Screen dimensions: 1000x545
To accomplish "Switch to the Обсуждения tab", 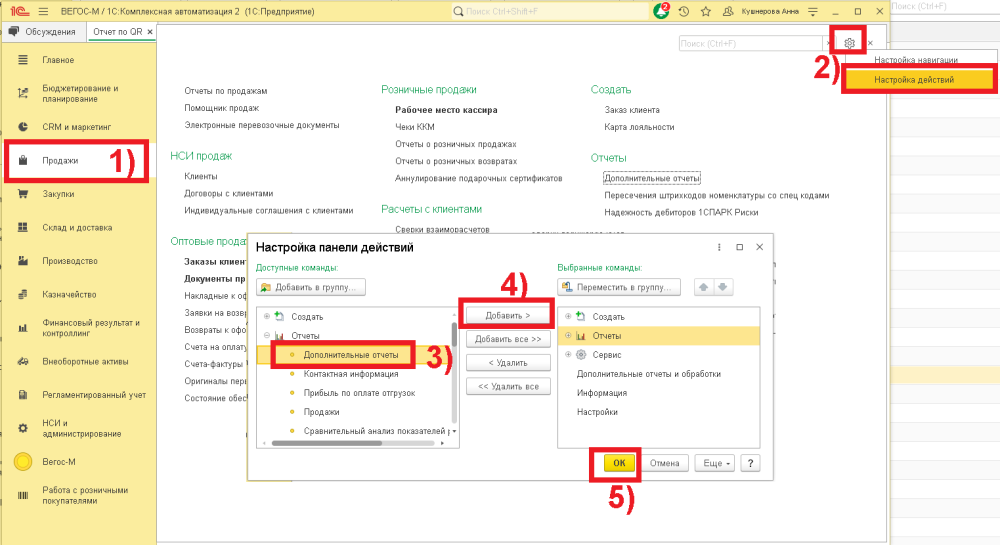I will click(x=44, y=32).
